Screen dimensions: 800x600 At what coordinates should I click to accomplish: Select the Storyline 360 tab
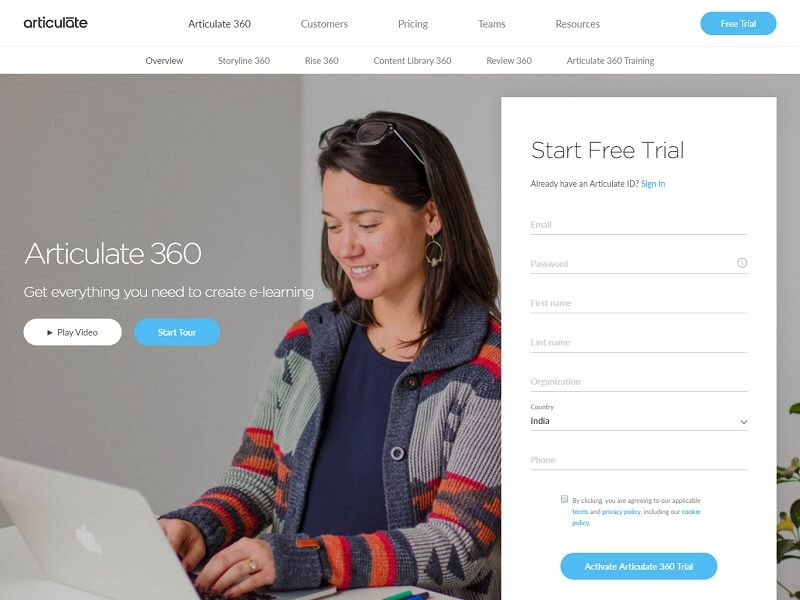point(244,61)
